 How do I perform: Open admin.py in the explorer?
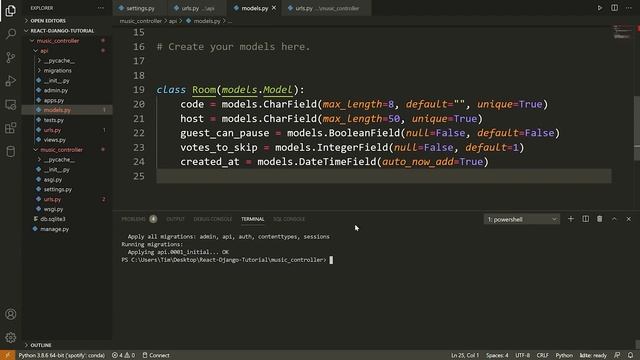[x=56, y=90]
